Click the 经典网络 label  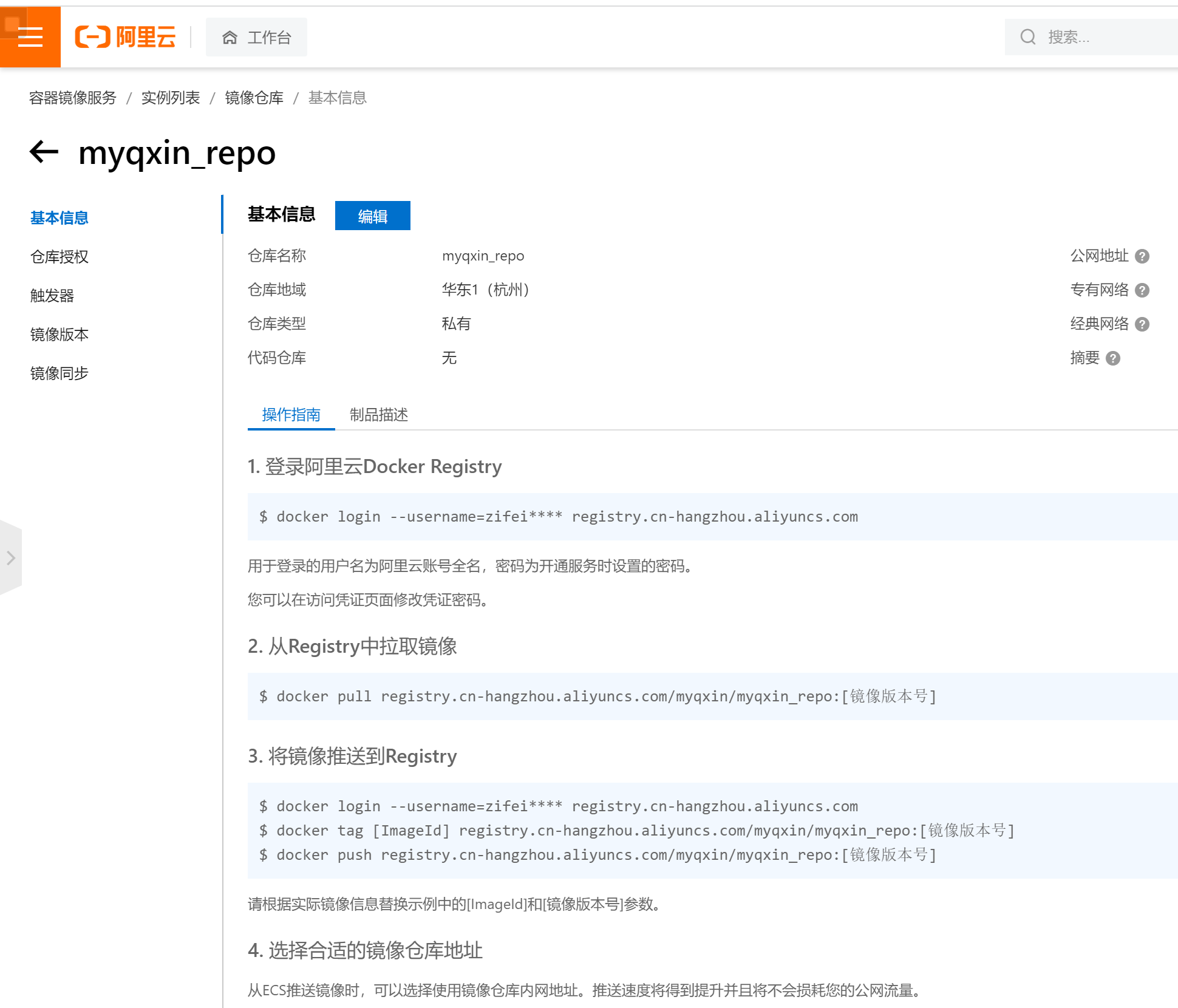[x=1100, y=324]
